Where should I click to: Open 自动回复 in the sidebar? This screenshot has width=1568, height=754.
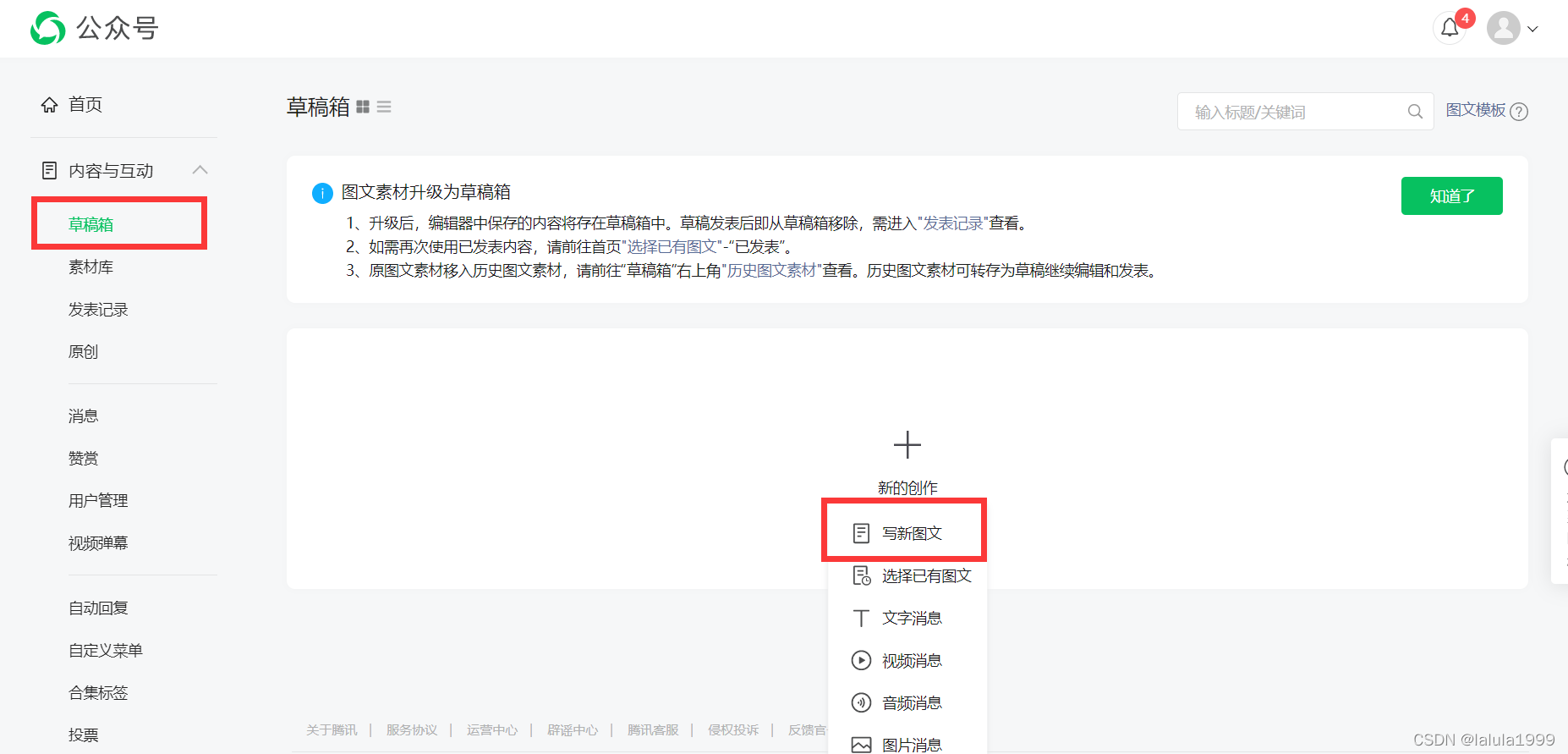(x=98, y=608)
